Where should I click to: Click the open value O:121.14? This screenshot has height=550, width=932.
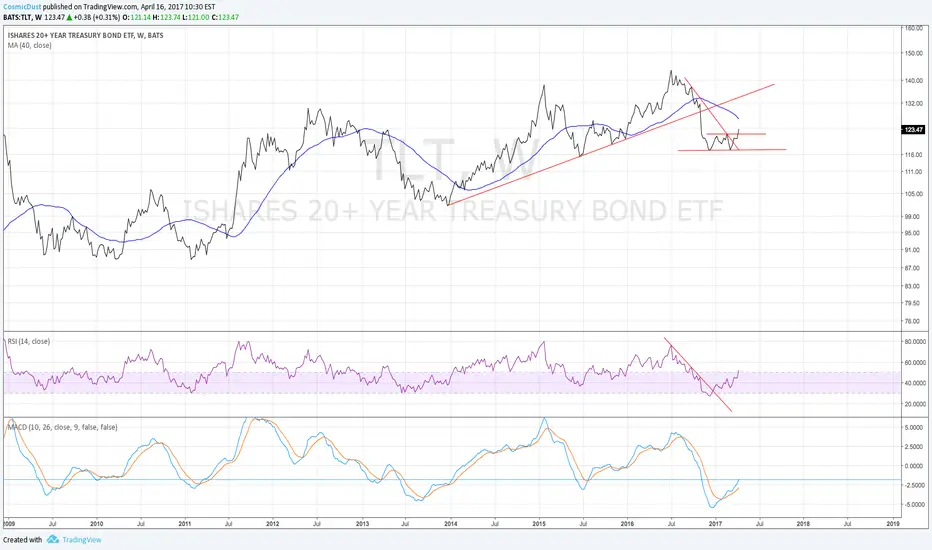[x=136, y=17]
